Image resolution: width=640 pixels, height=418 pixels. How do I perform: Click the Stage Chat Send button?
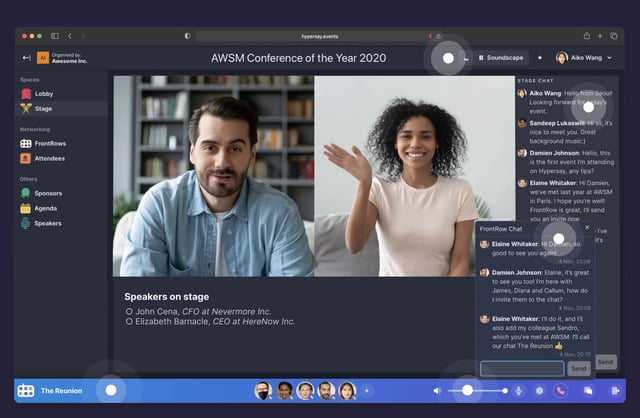coord(606,362)
